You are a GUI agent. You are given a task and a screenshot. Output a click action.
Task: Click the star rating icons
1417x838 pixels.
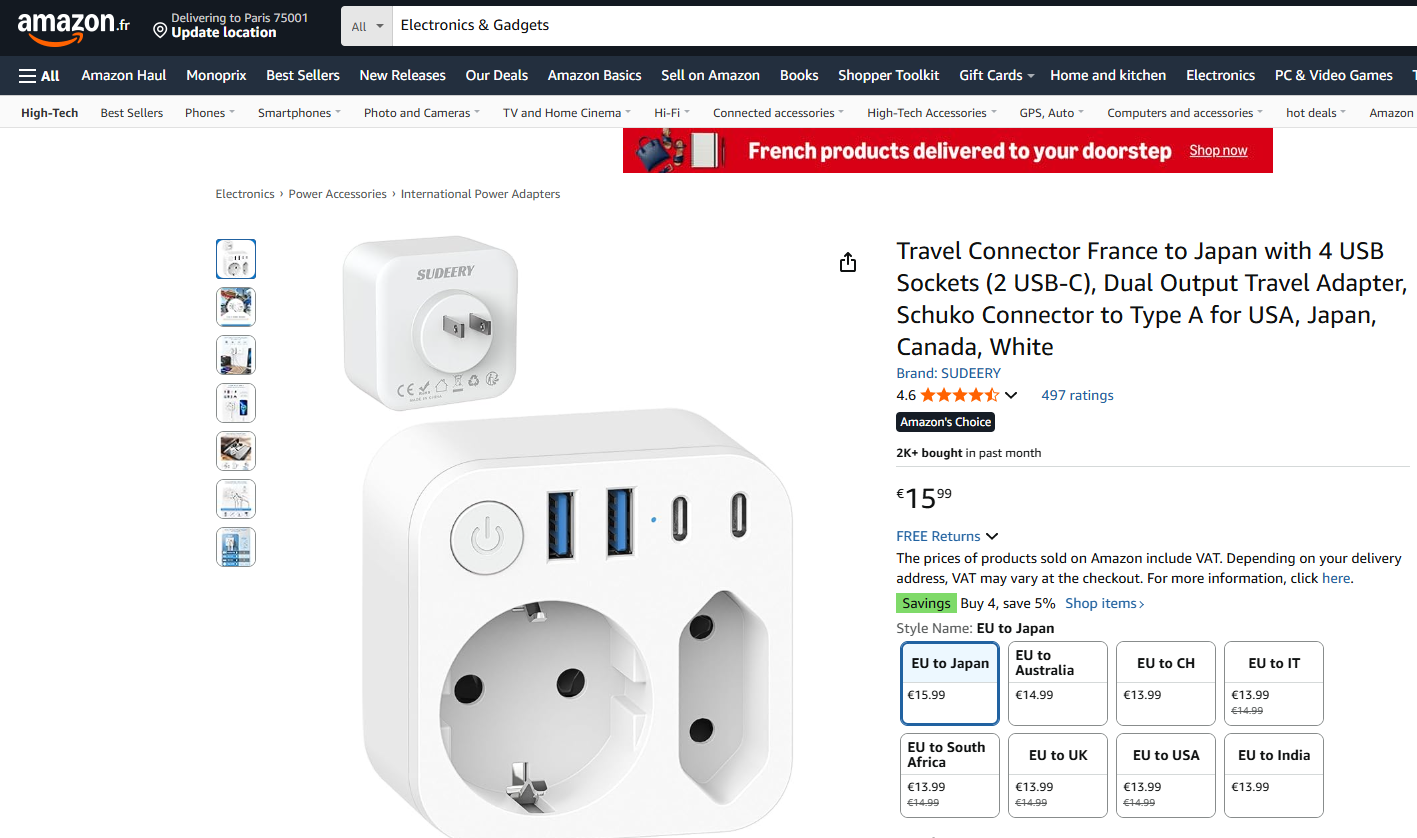point(959,395)
